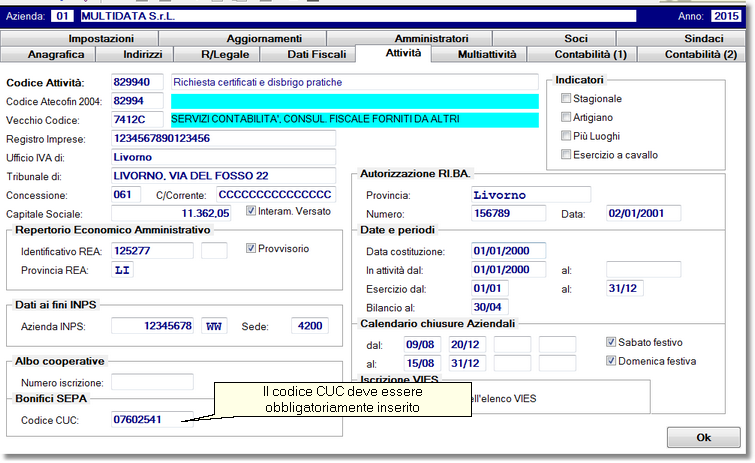Switch to the Anagrafica tab
The height and width of the screenshot is (463, 755).
pos(48,54)
